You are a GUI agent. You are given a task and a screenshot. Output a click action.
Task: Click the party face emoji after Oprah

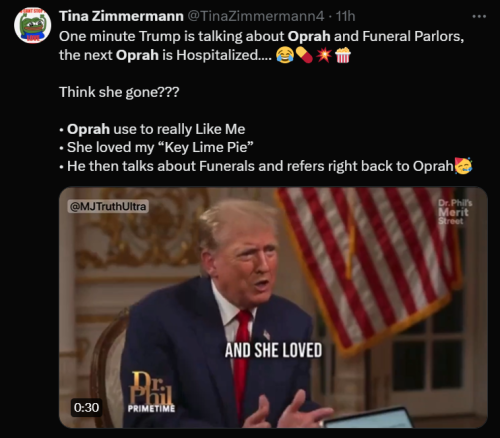[463, 165]
